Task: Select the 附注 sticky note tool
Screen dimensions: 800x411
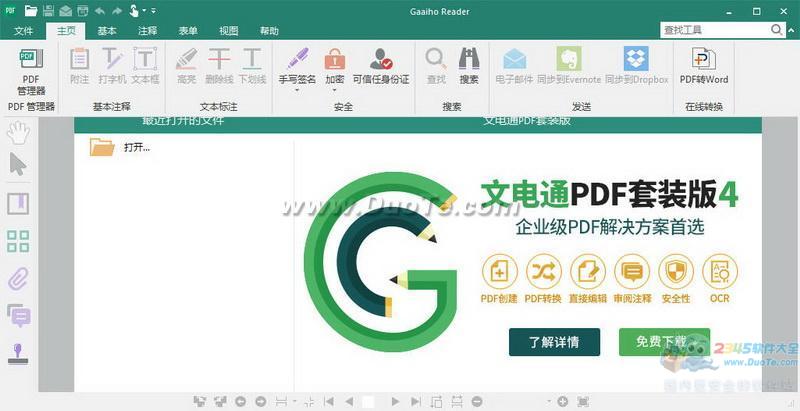Action: coord(80,66)
